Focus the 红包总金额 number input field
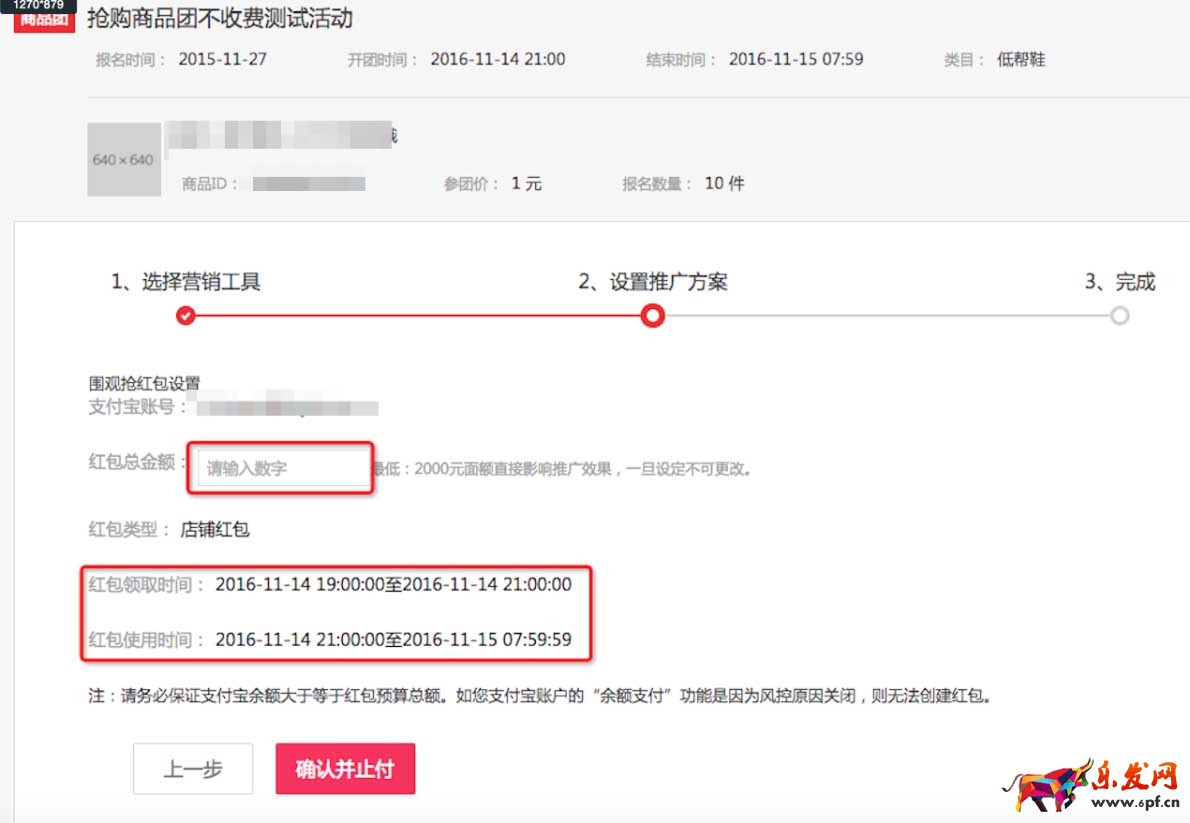The width and height of the screenshot is (1190, 823). [284, 468]
